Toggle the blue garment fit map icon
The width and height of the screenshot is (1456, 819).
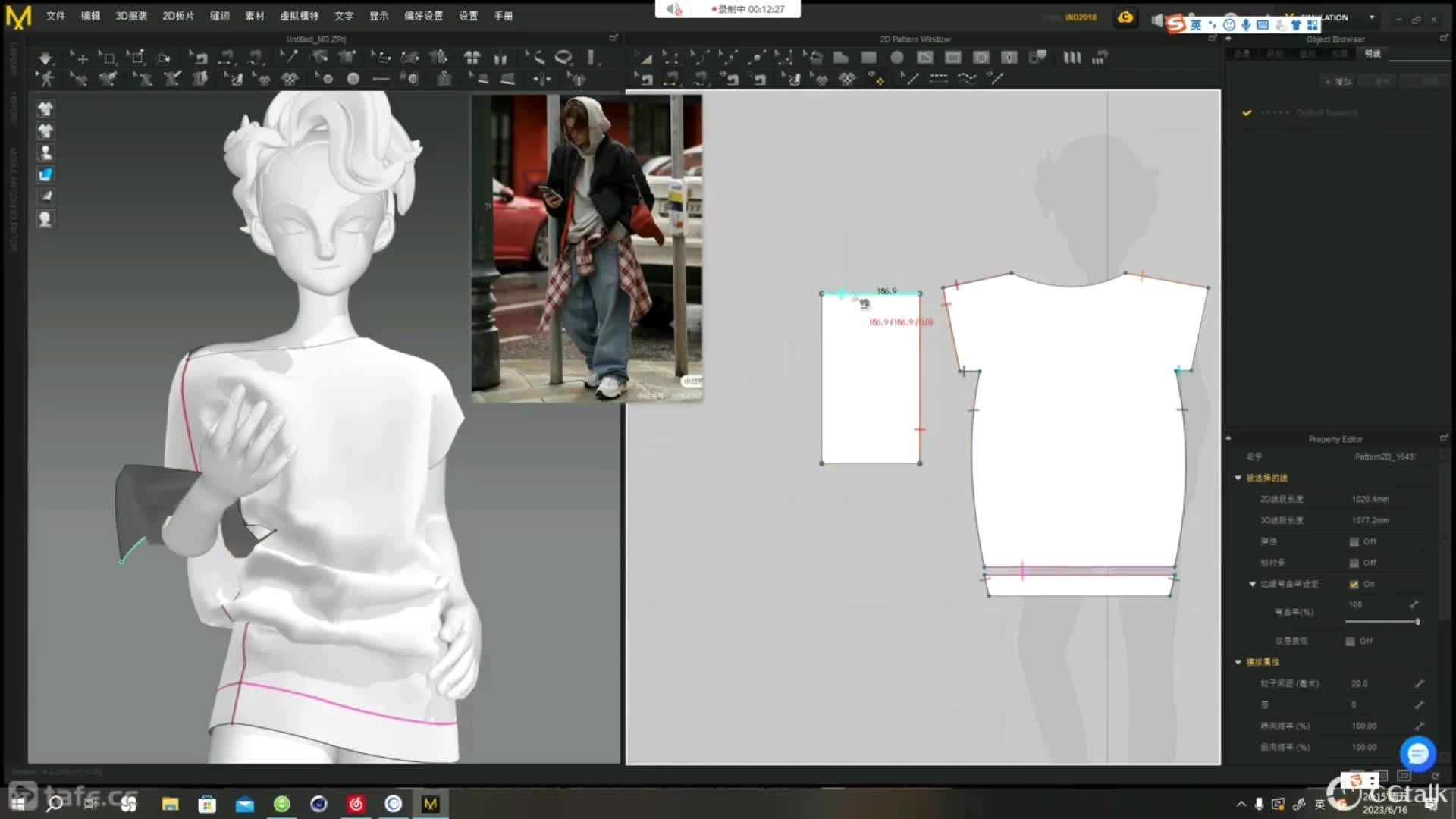(45, 174)
